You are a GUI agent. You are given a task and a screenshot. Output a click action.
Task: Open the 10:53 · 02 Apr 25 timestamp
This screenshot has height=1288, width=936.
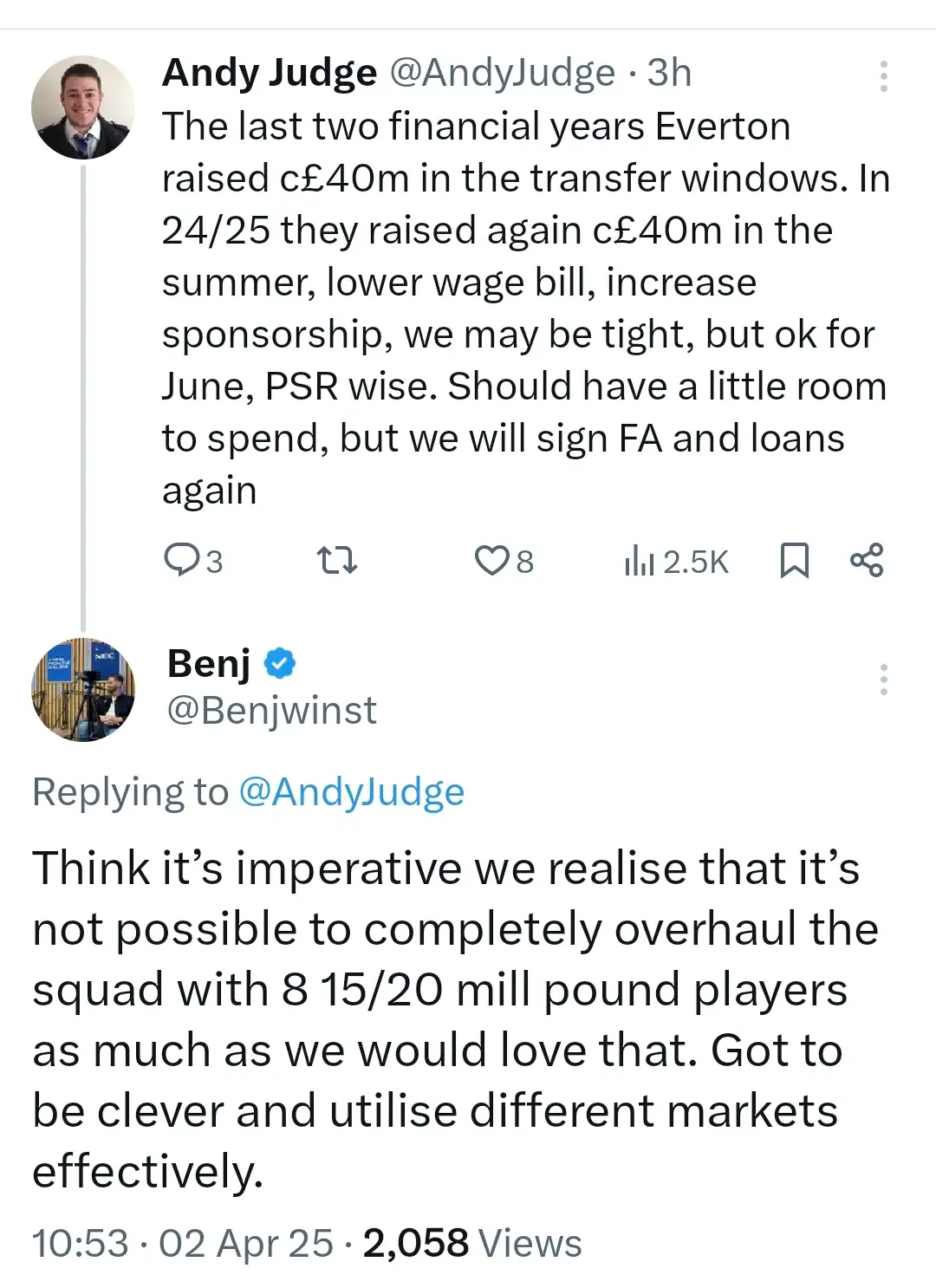click(182, 1243)
